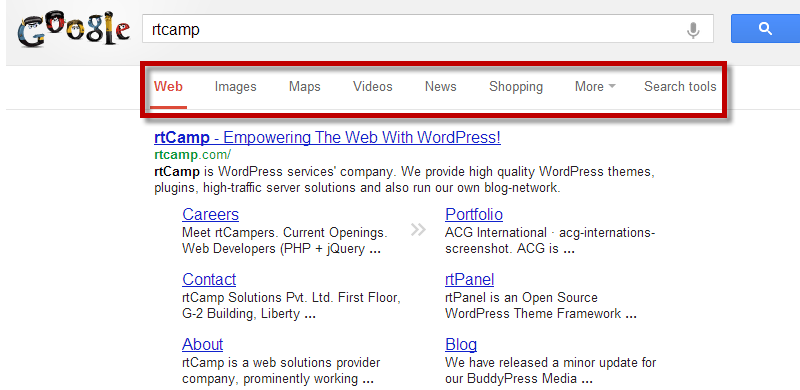Open the rtCamp Empowering The Web result
This screenshot has height=390, width=800.
point(327,137)
